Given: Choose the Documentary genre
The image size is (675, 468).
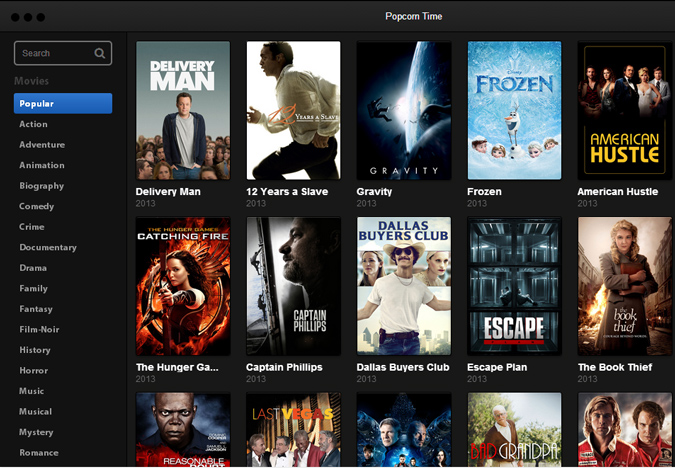Looking at the screenshot, I should pyautogui.click(x=47, y=247).
